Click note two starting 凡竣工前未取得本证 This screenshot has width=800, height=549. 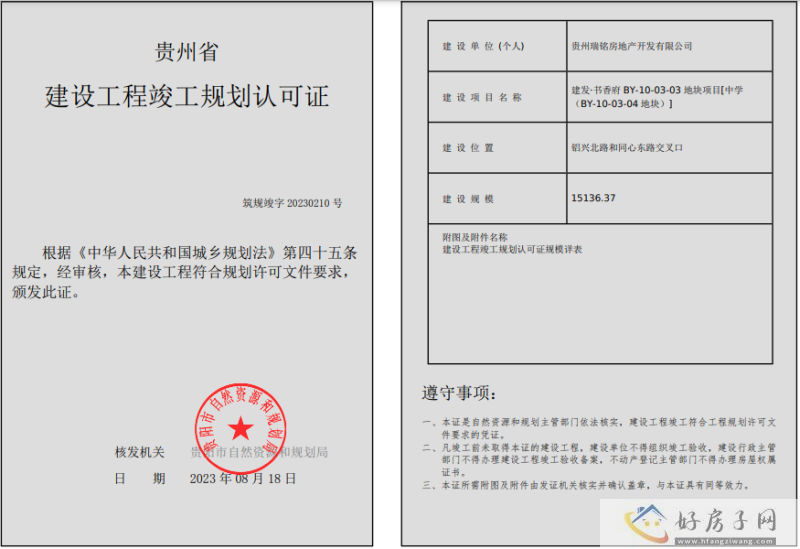pyautogui.click(x=599, y=460)
